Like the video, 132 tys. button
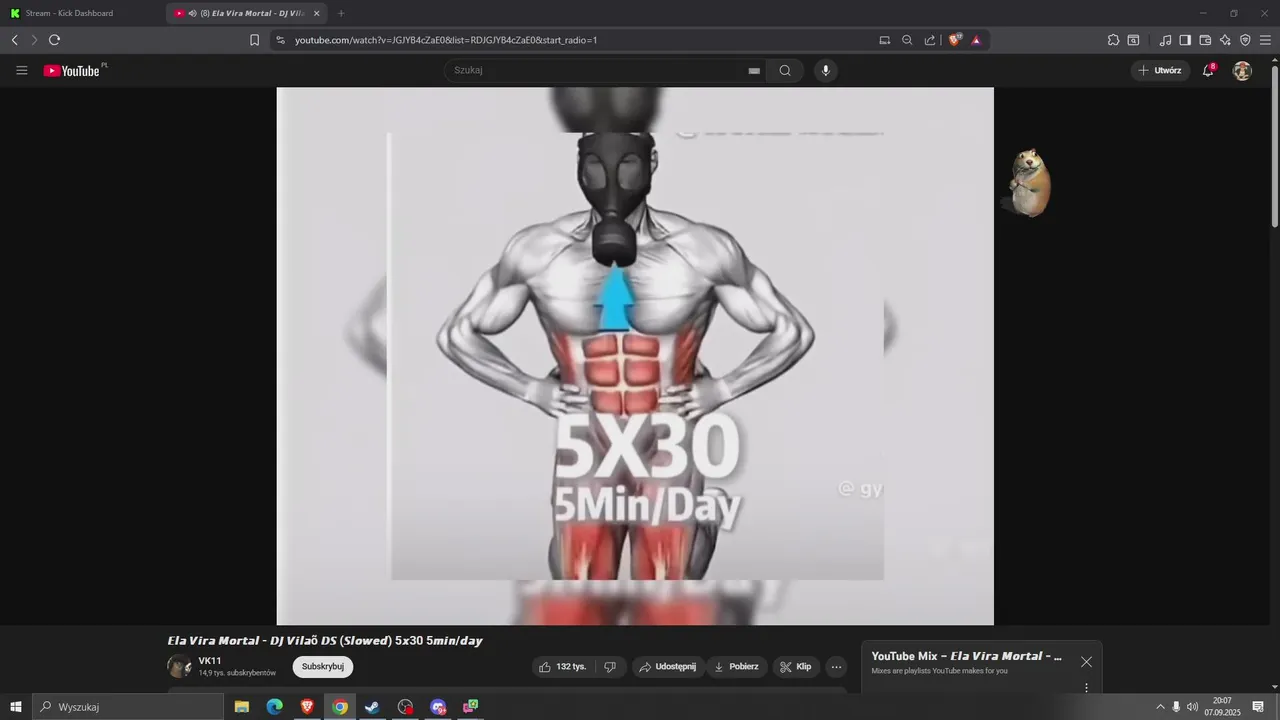This screenshot has height=720, width=1280. [x=563, y=667]
